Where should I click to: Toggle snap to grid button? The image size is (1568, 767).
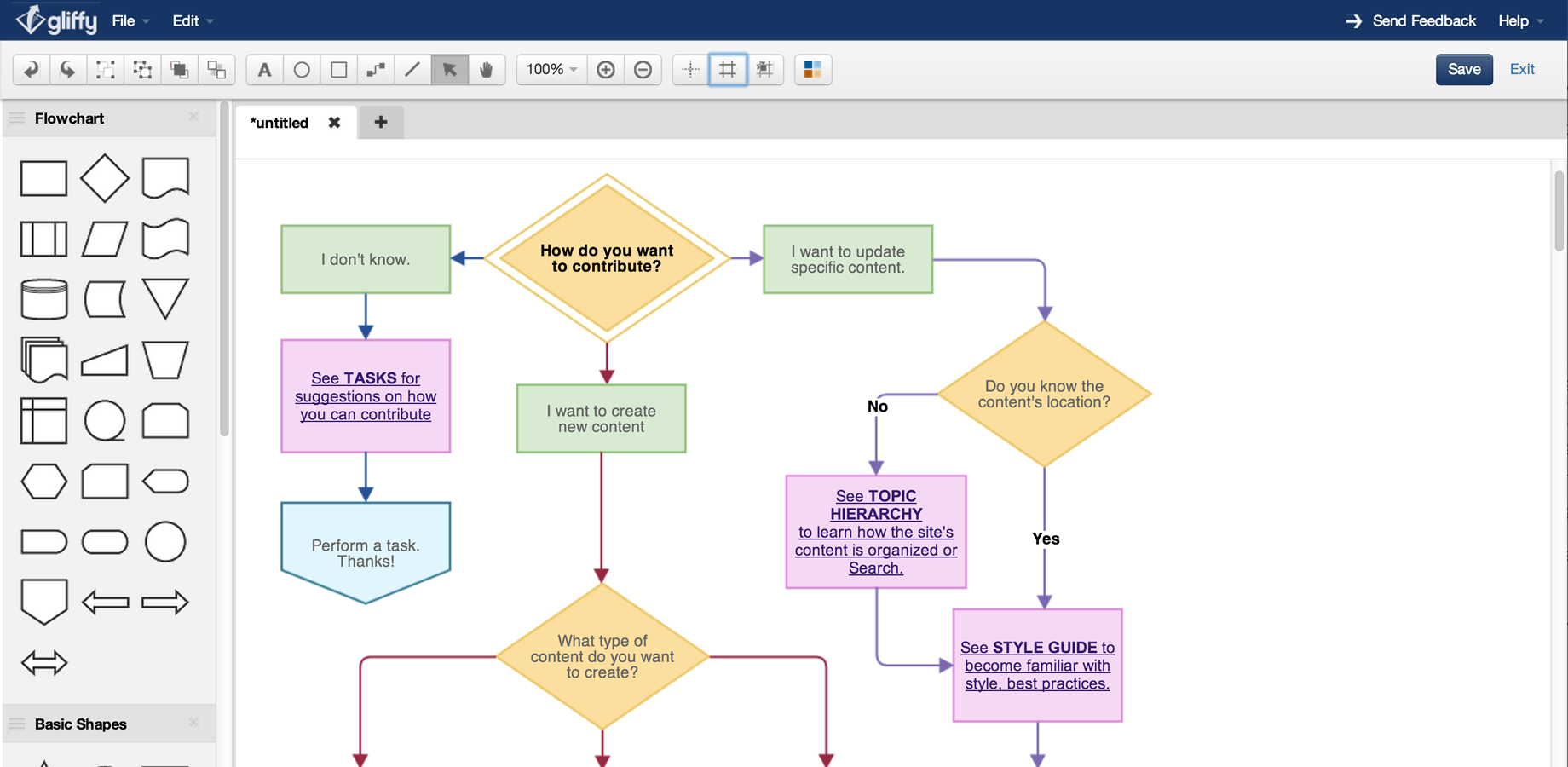765,70
